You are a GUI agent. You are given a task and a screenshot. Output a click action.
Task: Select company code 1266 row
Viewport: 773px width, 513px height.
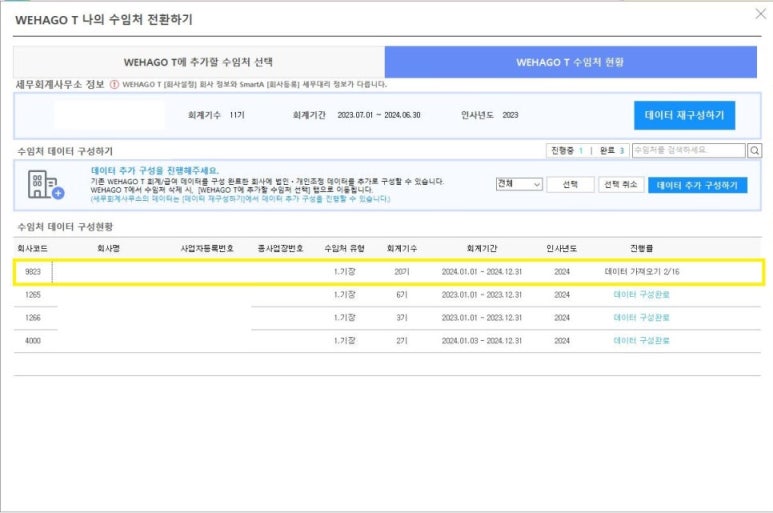pos(388,318)
